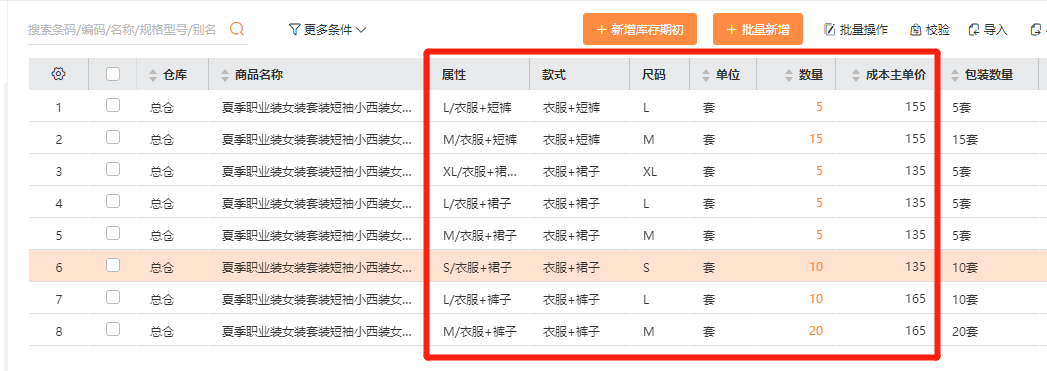Screen dimensions: 1047x371
Task: Open the quantity 20 link in row 8
Action: tap(816, 331)
